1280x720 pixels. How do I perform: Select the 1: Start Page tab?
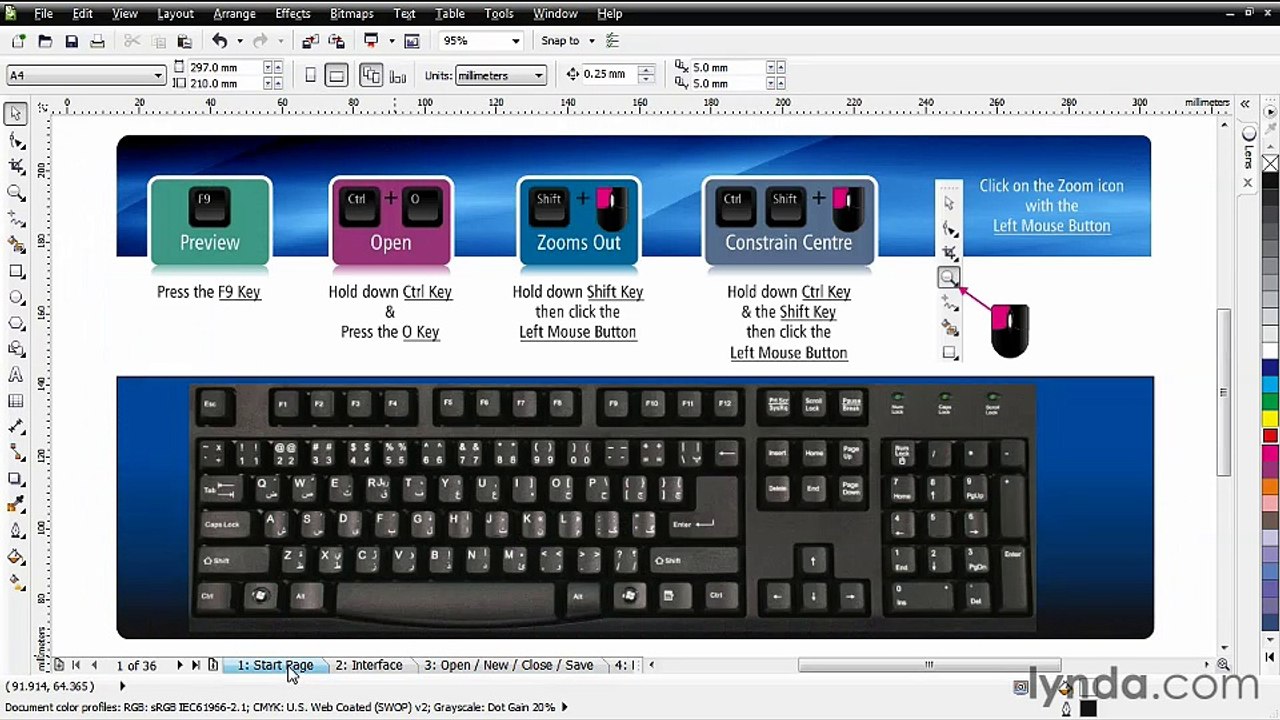(275, 665)
